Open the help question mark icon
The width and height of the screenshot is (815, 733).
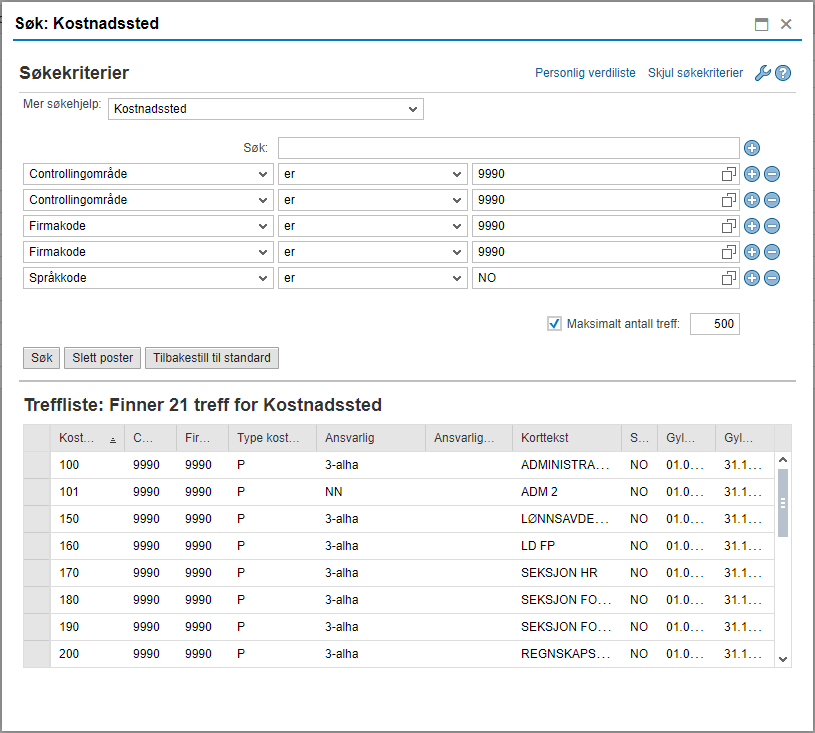tap(783, 73)
